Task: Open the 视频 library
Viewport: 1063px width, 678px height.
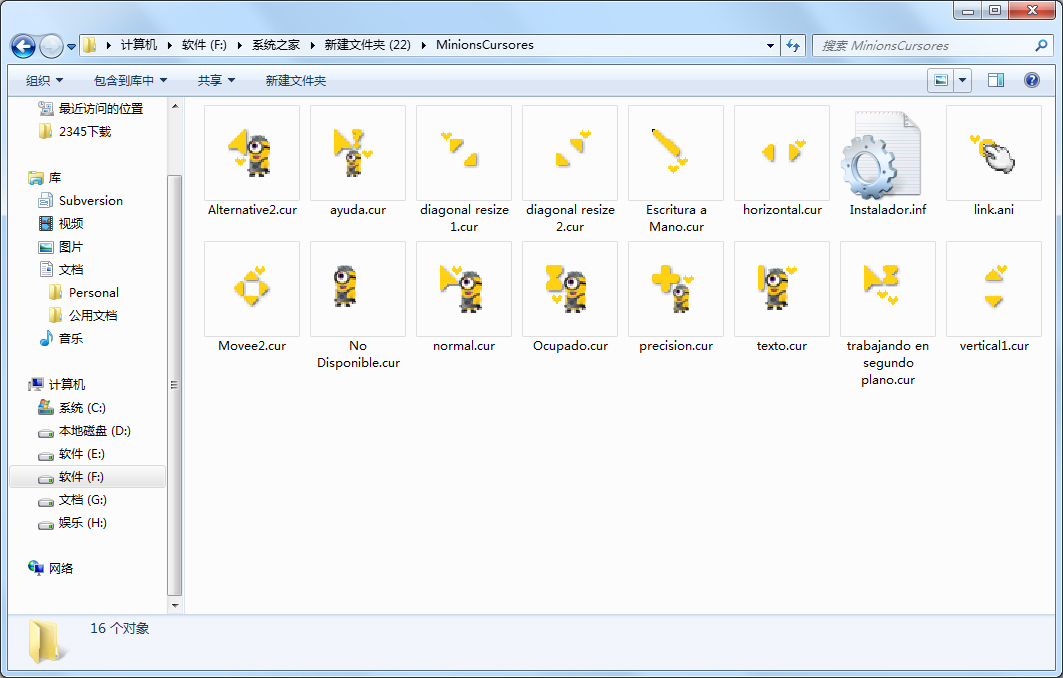Action: click(x=61, y=224)
